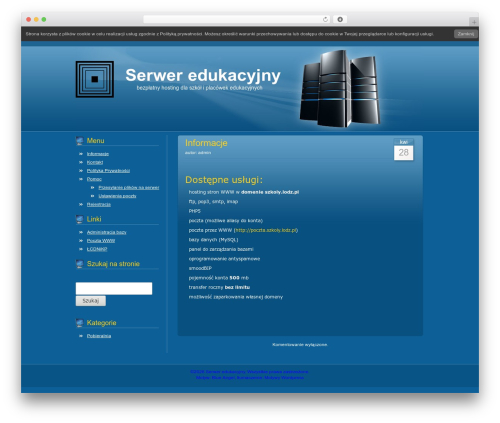This screenshot has height=423, width=500.
Task: Click 'Komentowanie wyłączone.' text
Action: (x=300, y=345)
